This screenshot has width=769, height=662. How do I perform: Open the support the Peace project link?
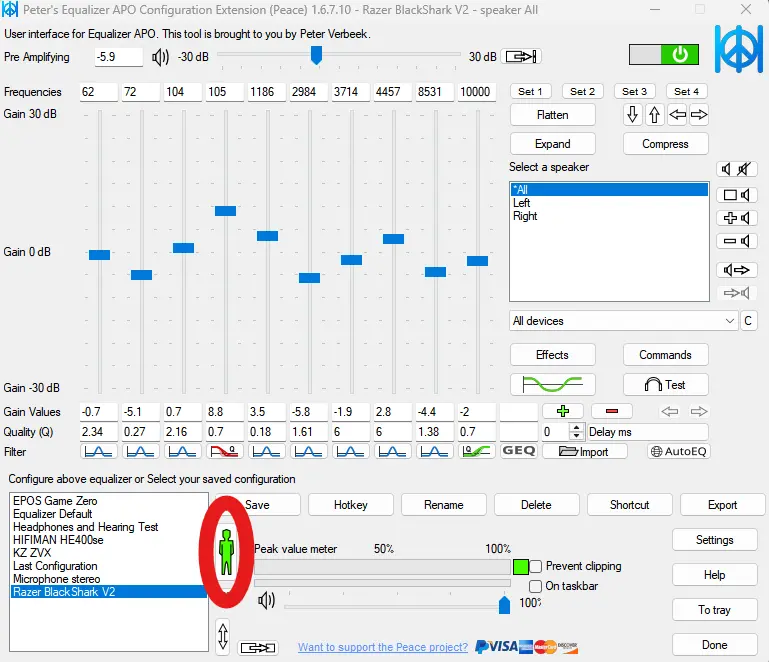pyautogui.click(x=383, y=647)
